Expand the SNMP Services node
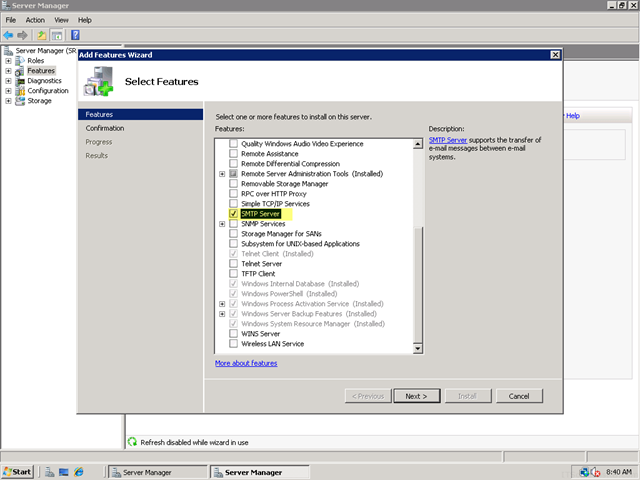The width and height of the screenshot is (640, 480). coord(222,224)
